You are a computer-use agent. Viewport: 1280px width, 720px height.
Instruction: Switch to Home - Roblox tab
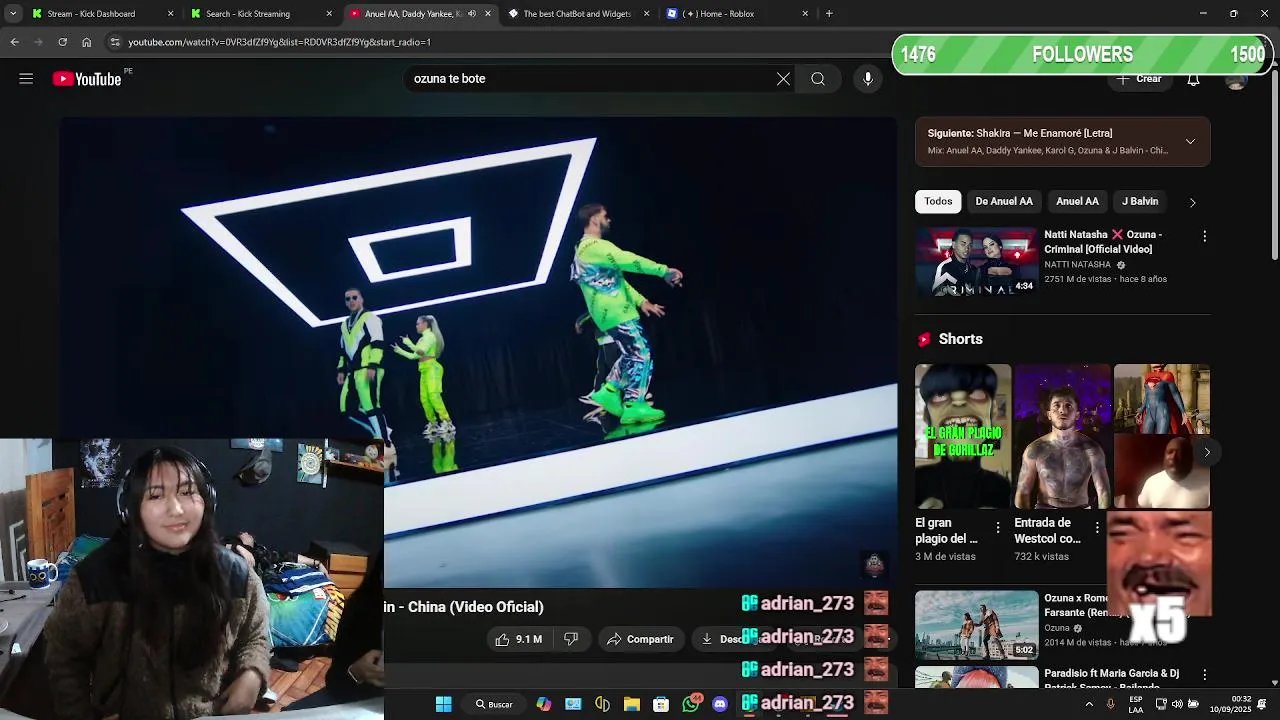point(735,14)
